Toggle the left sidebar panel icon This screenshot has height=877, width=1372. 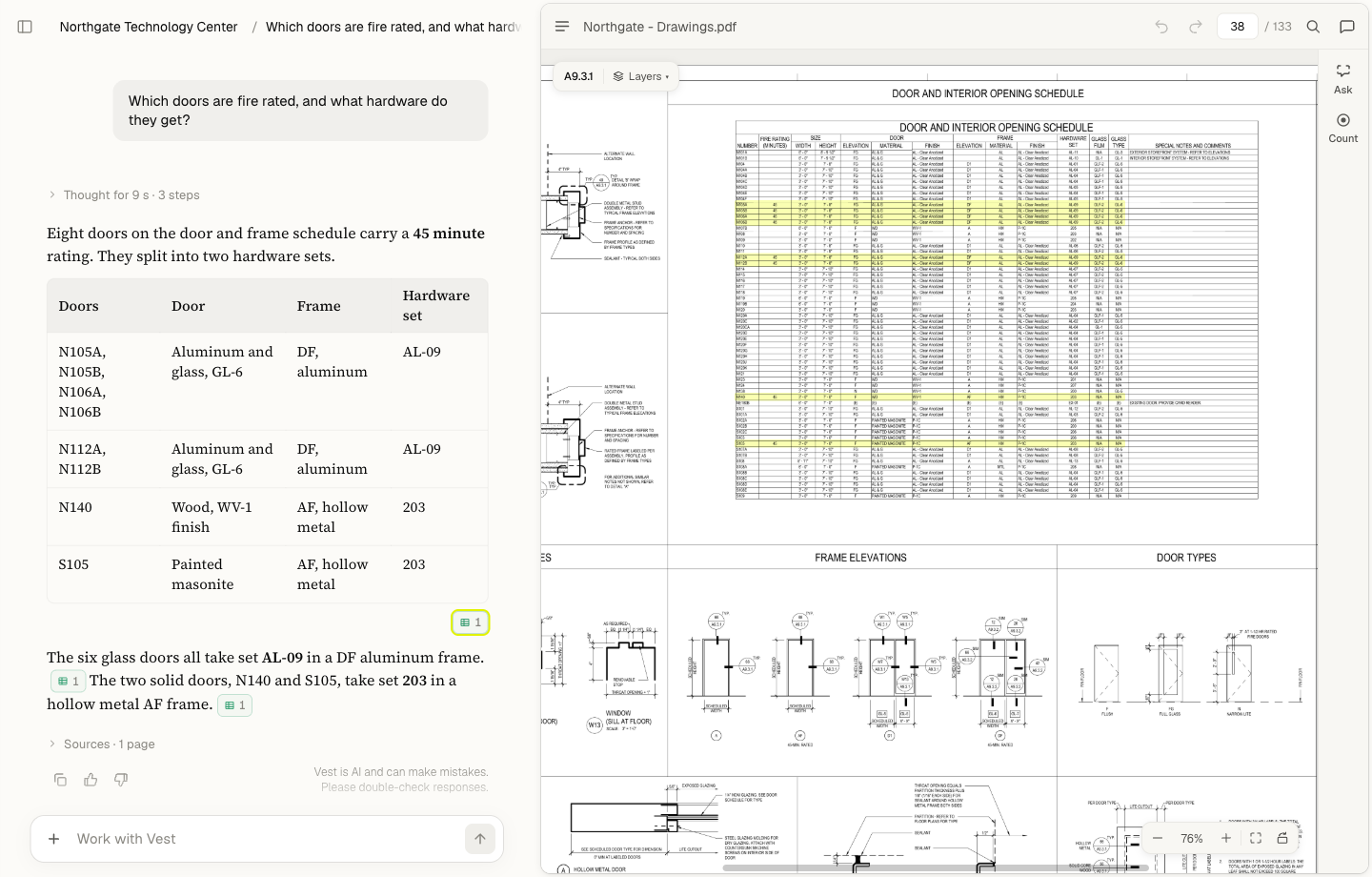(x=26, y=27)
